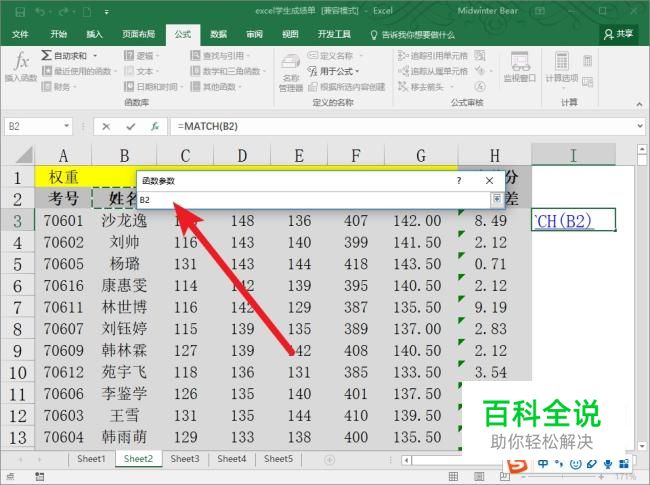This screenshot has width=650, height=485.
Task: Open the AutoSum dropdown arrow
Action: [95, 56]
